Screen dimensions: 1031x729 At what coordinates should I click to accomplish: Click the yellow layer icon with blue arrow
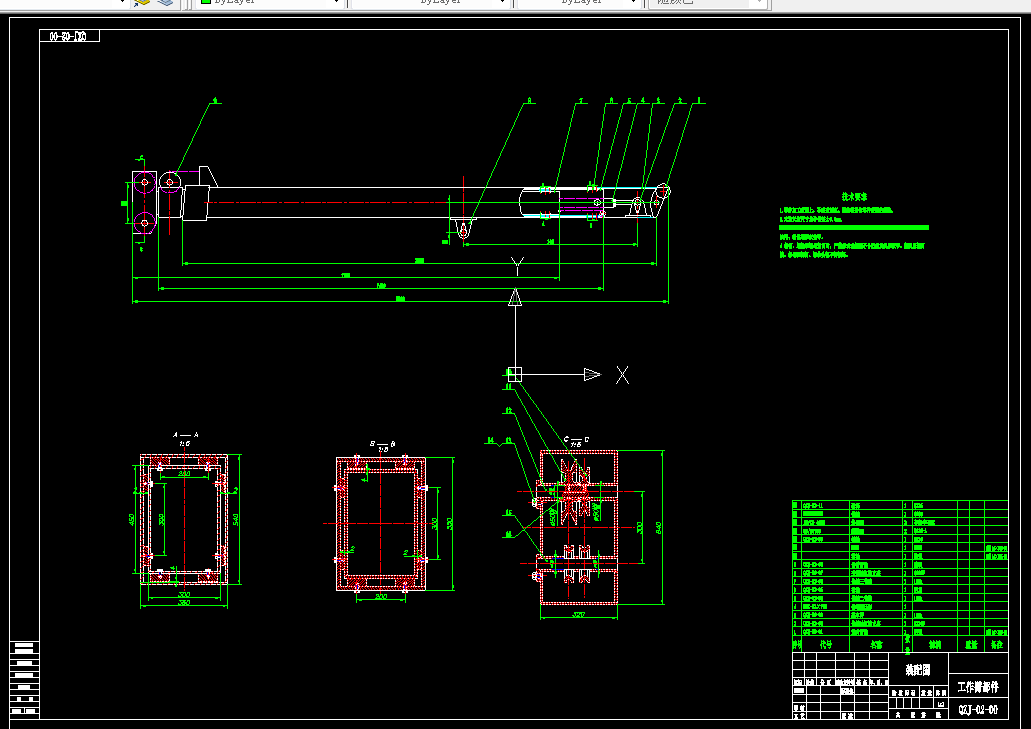coord(141,3)
